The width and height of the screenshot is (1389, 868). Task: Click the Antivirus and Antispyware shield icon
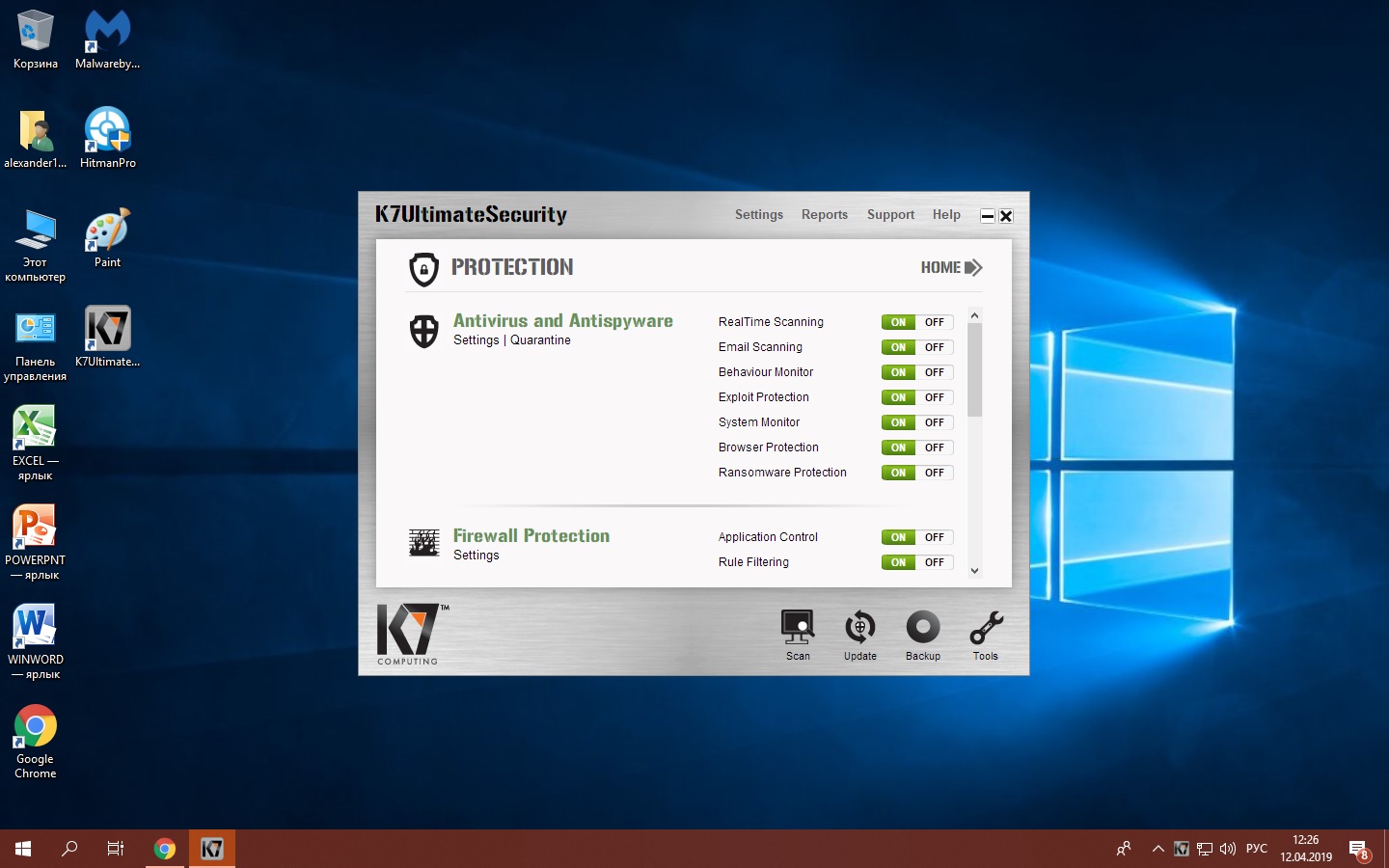point(423,331)
